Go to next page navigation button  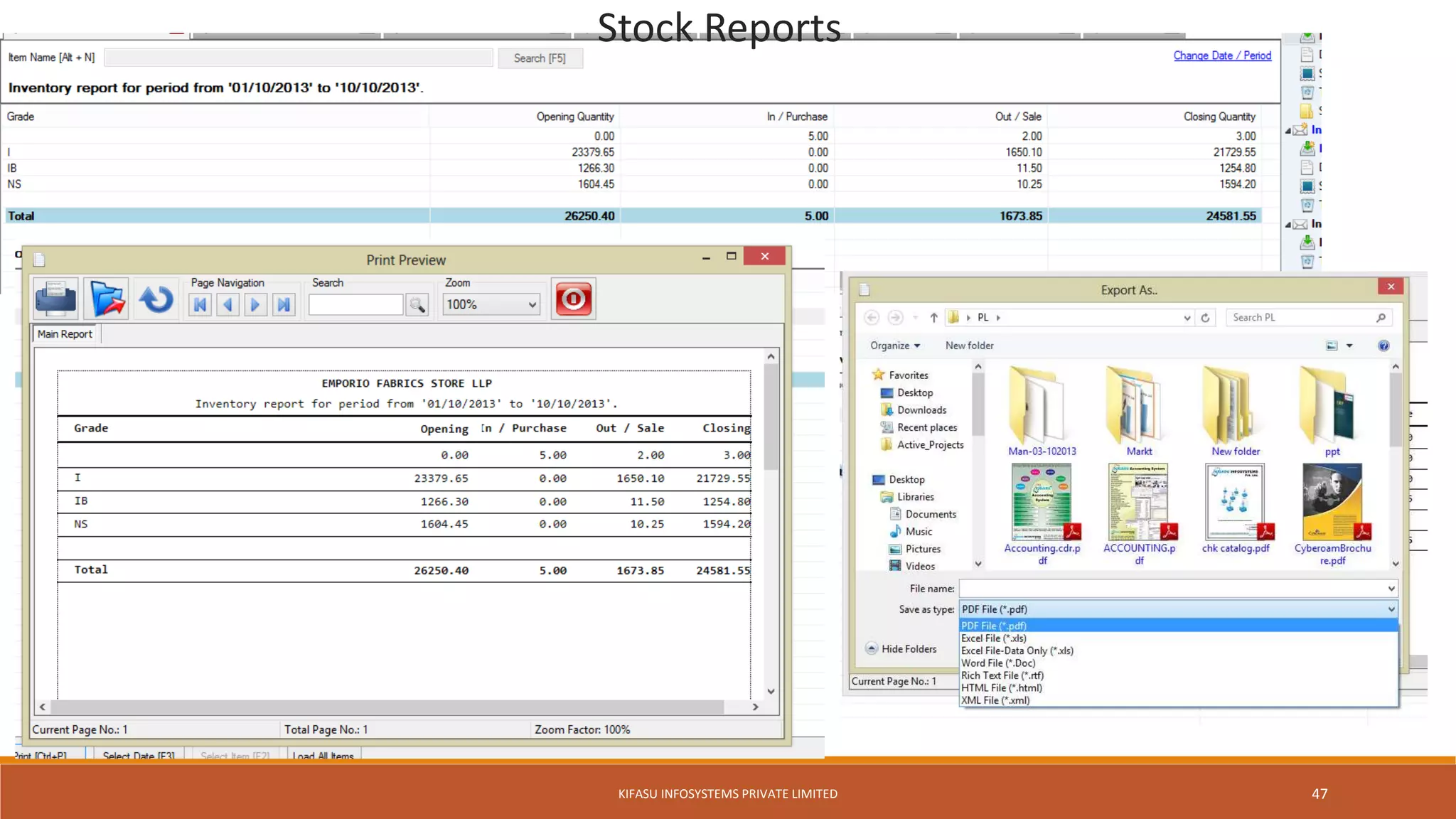[x=255, y=305]
